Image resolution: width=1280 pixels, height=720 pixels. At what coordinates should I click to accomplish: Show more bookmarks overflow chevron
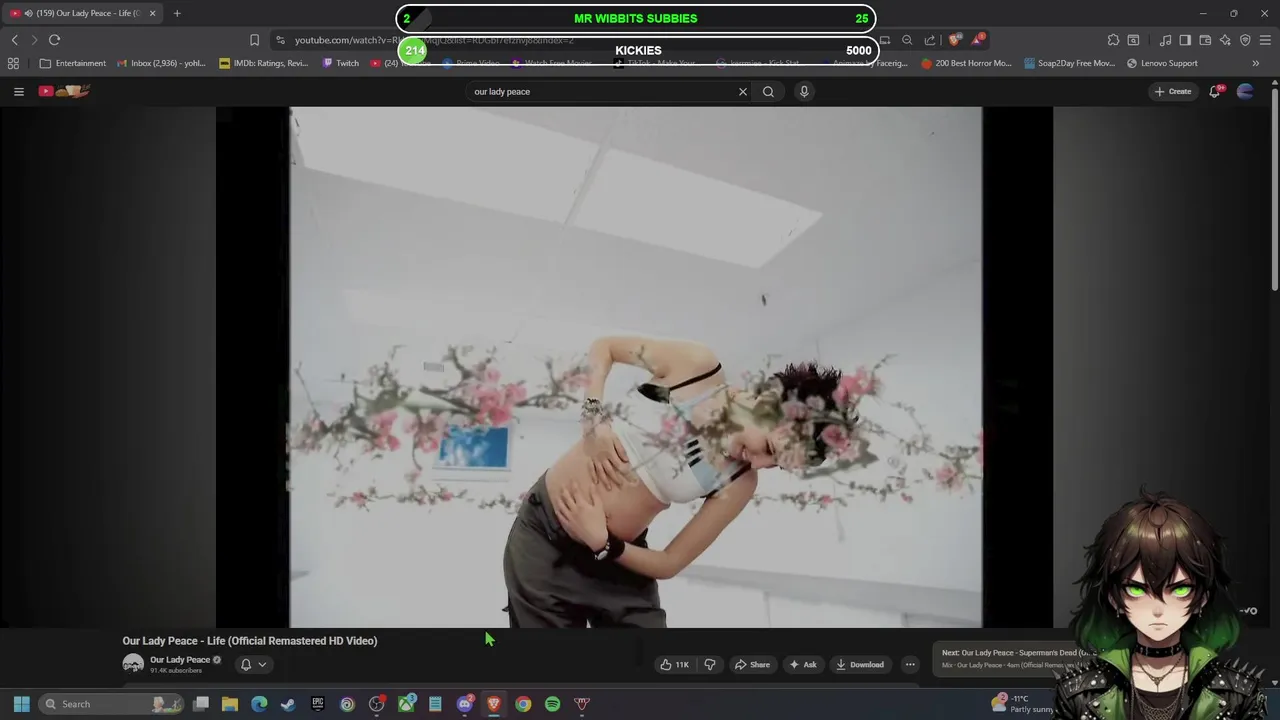(x=1256, y=63)
